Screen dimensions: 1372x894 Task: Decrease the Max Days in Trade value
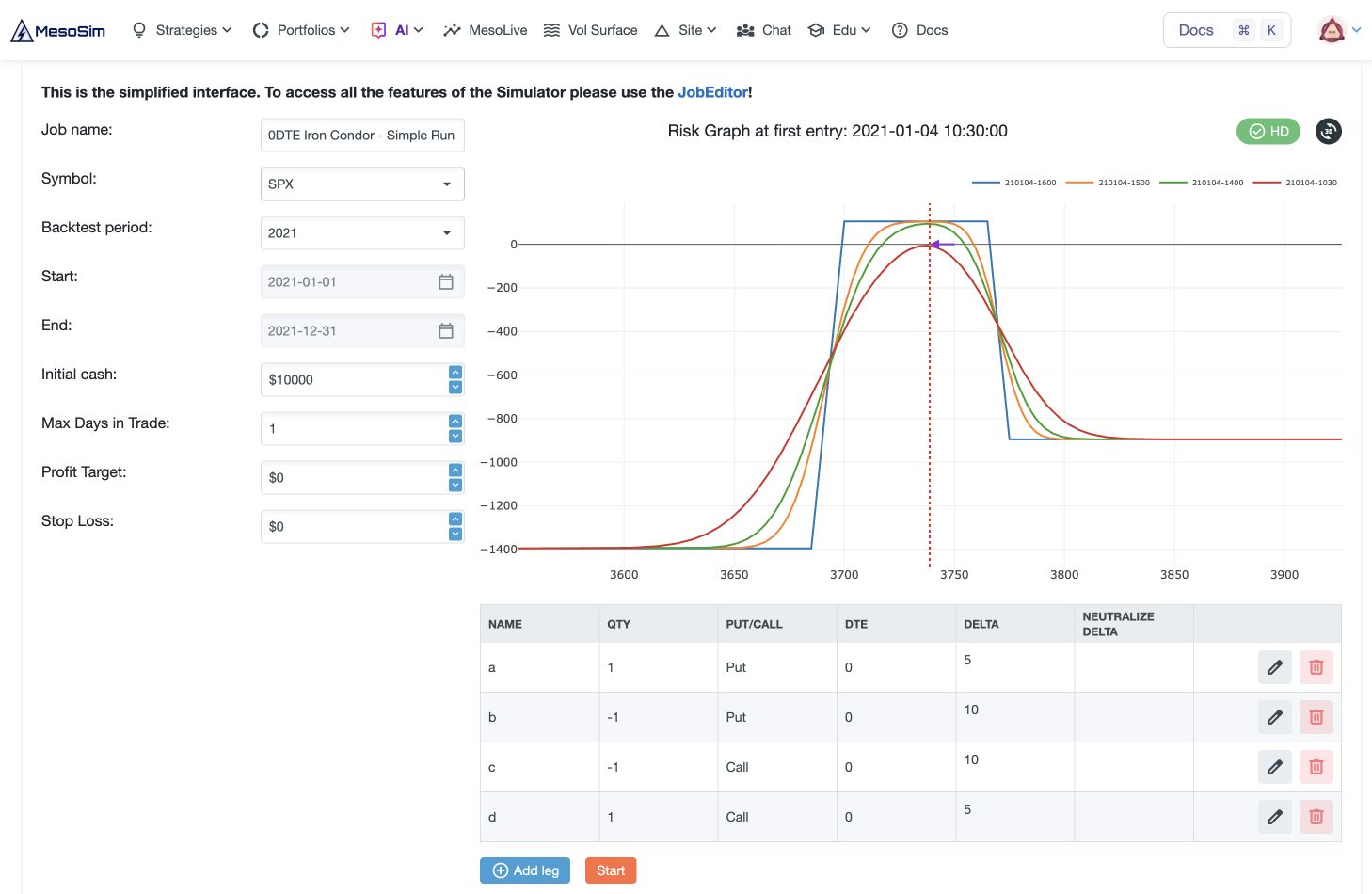tap(455, 437)
